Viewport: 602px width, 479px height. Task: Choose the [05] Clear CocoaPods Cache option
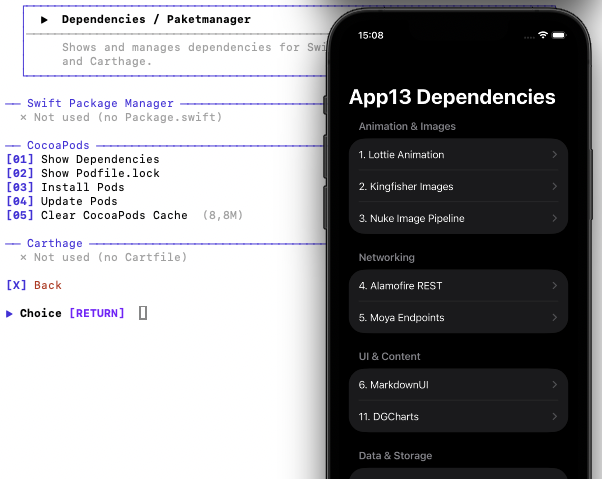(x=97, y=215)
